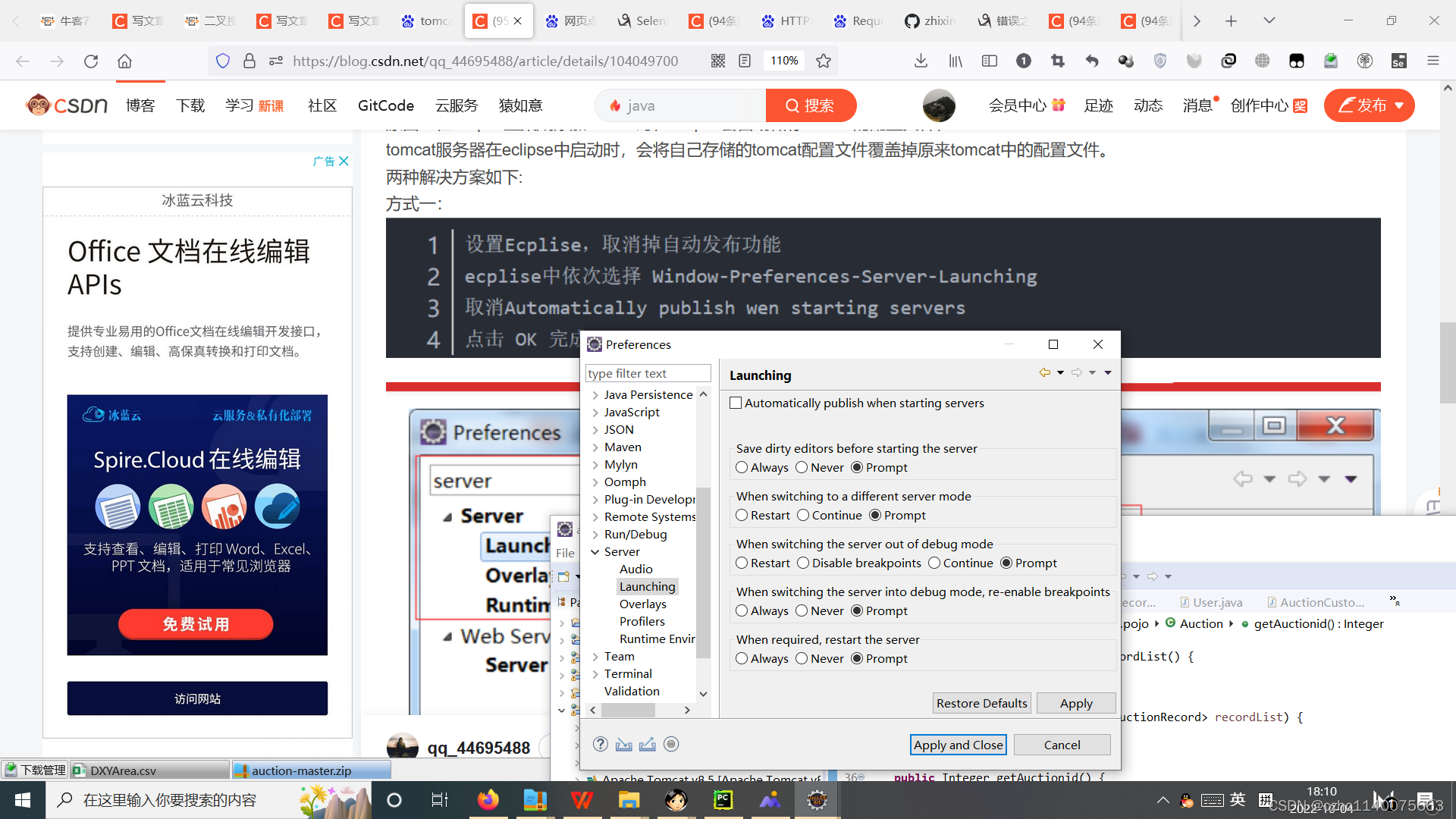Click the Preferences dialog help icon
Image resolution: width=1456 pixels, height=819 pixels.
(601, 744)
